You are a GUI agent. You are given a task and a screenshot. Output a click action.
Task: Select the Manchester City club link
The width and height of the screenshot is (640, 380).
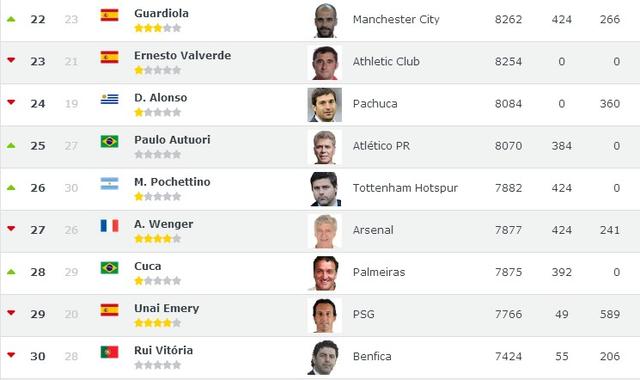tap(396, 19)
